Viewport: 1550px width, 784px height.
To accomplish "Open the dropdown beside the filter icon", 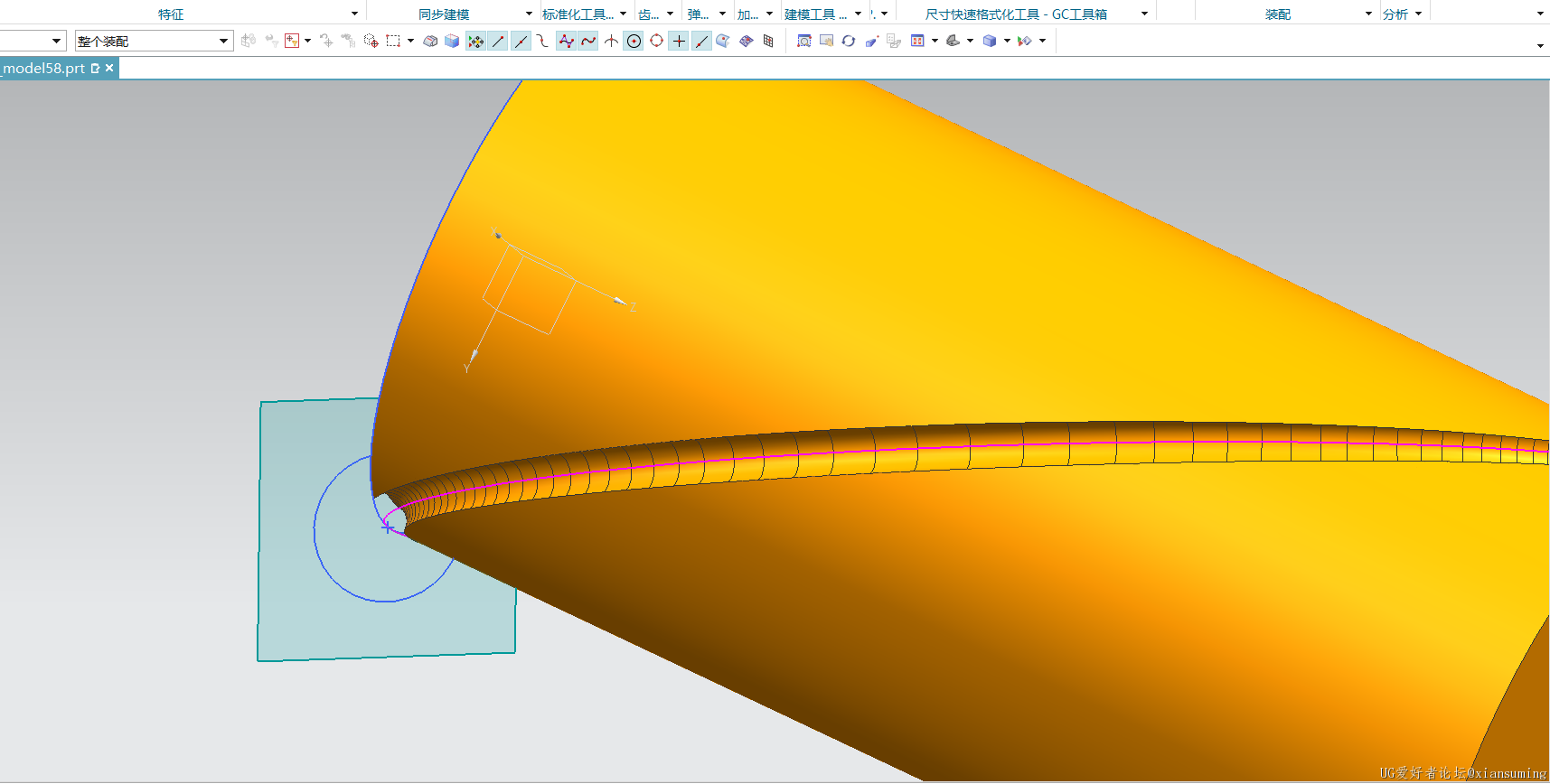I will pos(308,41).
